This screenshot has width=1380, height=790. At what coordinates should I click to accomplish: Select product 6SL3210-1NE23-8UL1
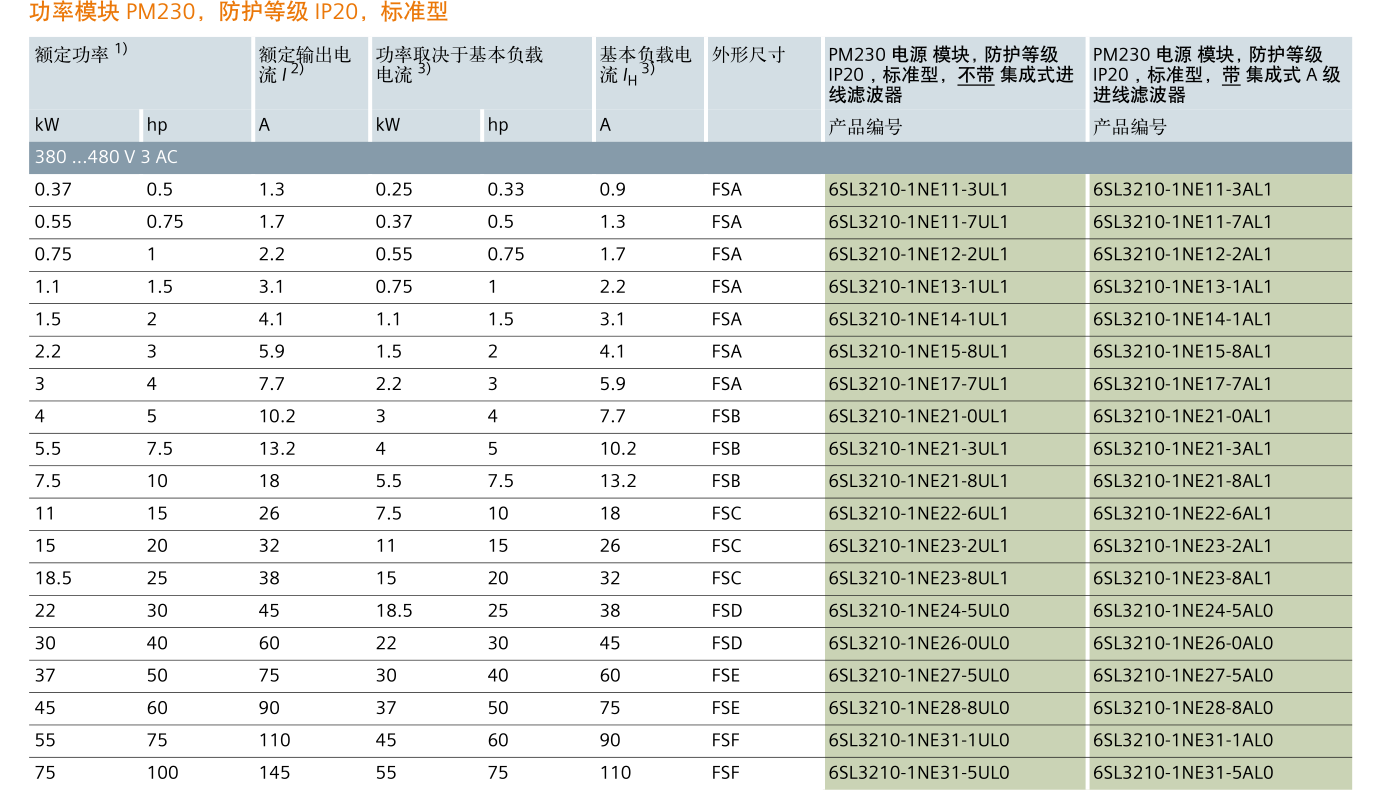(919, 578)
